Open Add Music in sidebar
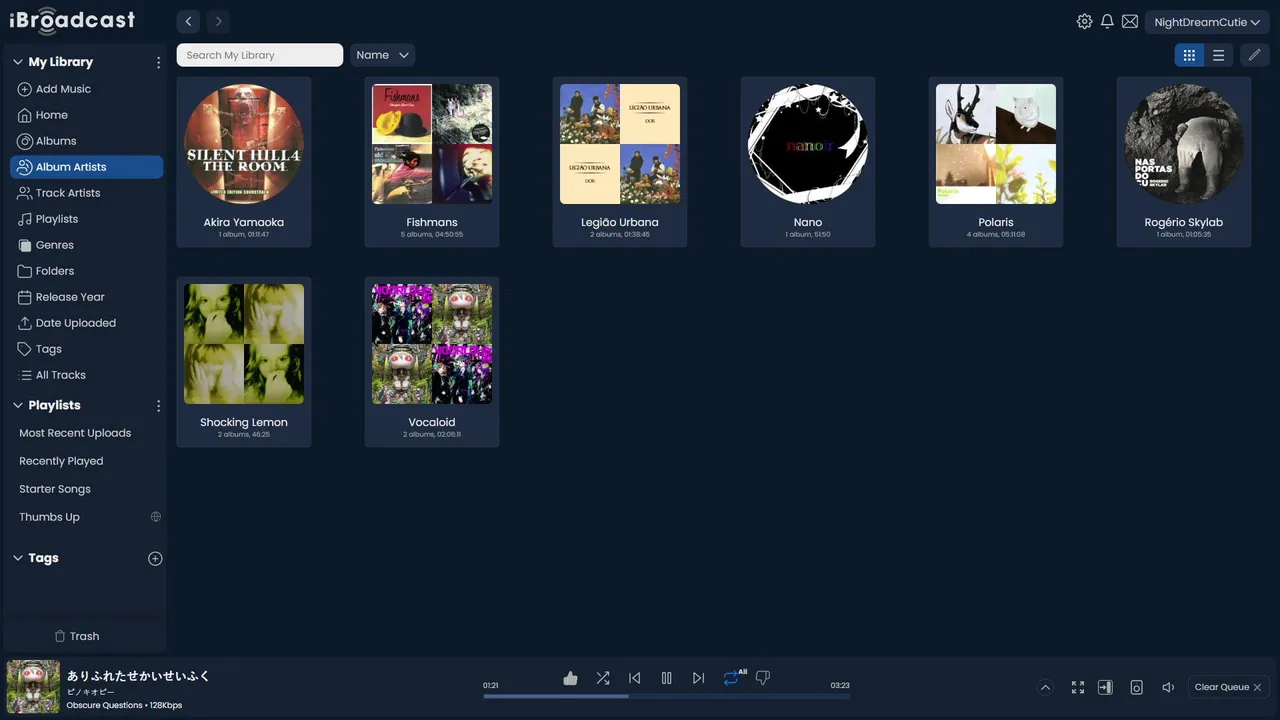Viewport: 1280px width, 720px height. point(87,89)
